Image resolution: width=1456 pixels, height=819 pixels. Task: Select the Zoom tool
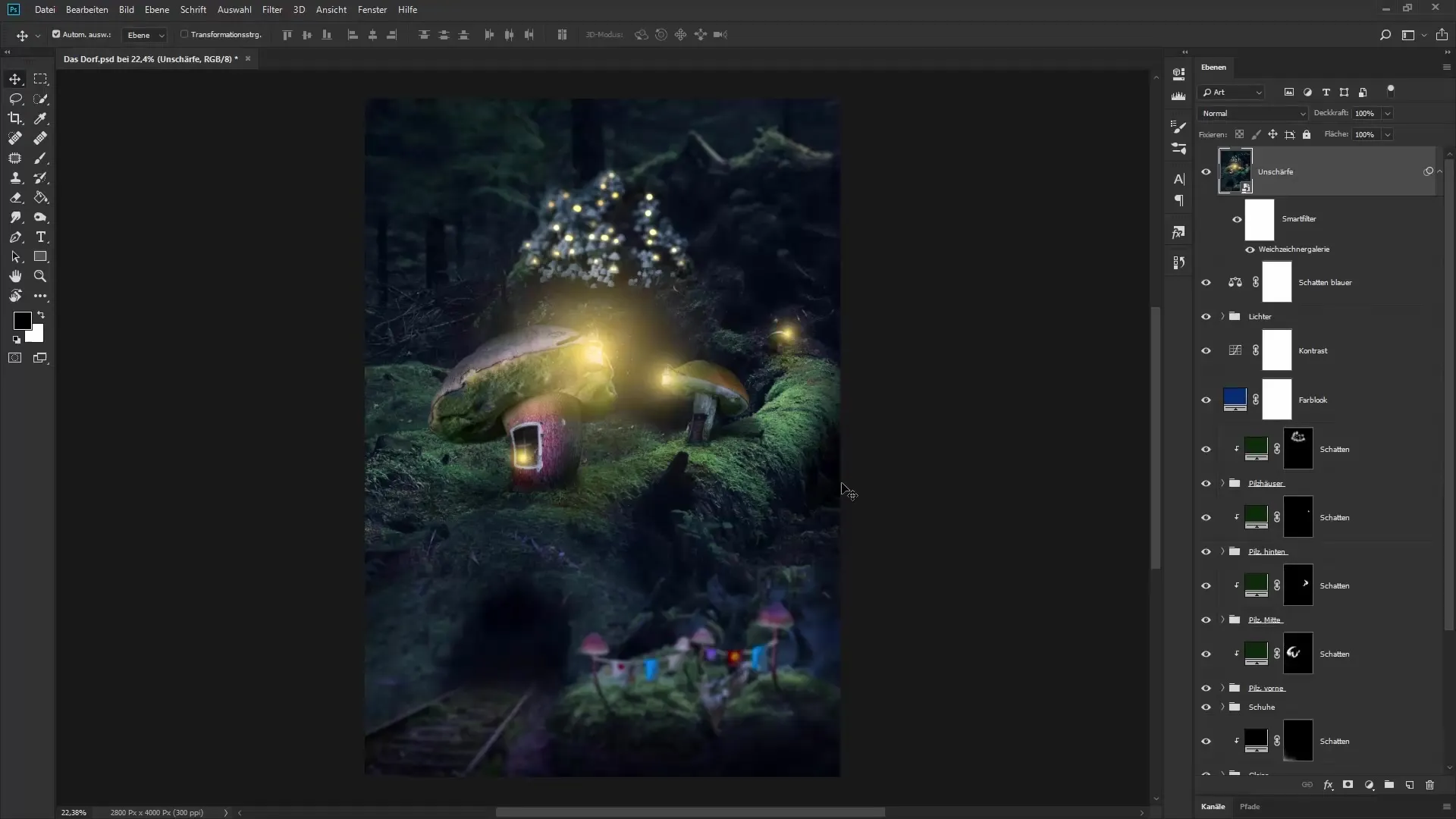click(x=40, y=276)
